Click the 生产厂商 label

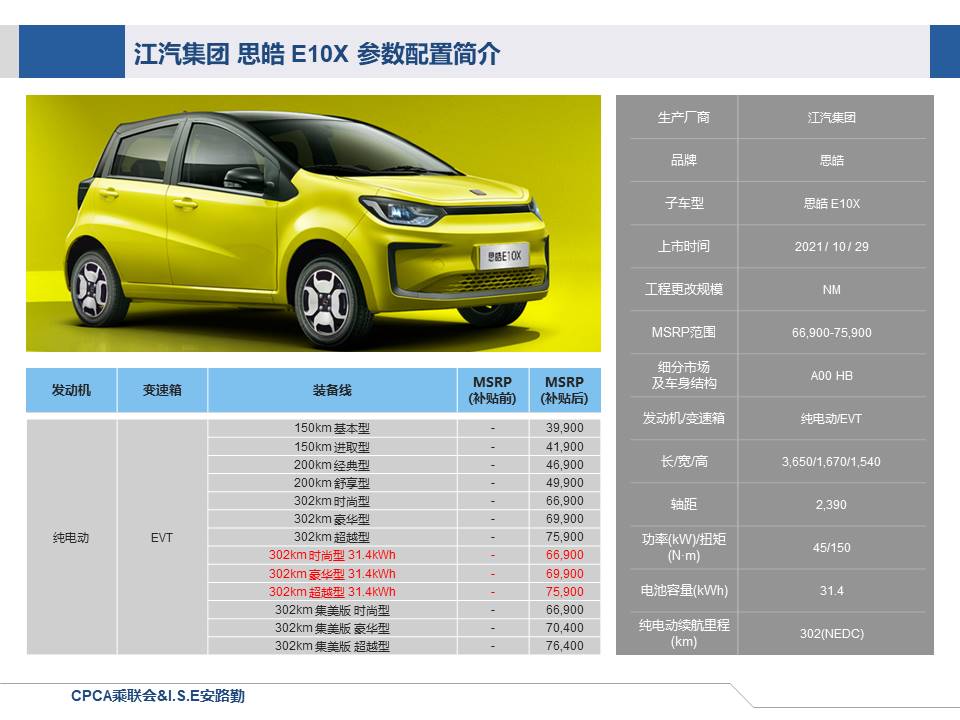[x=684, y=118]
